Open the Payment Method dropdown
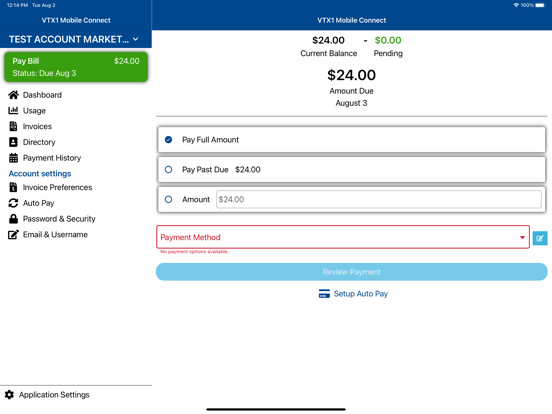Screen dimensions: 552x414 click(343, 237)
